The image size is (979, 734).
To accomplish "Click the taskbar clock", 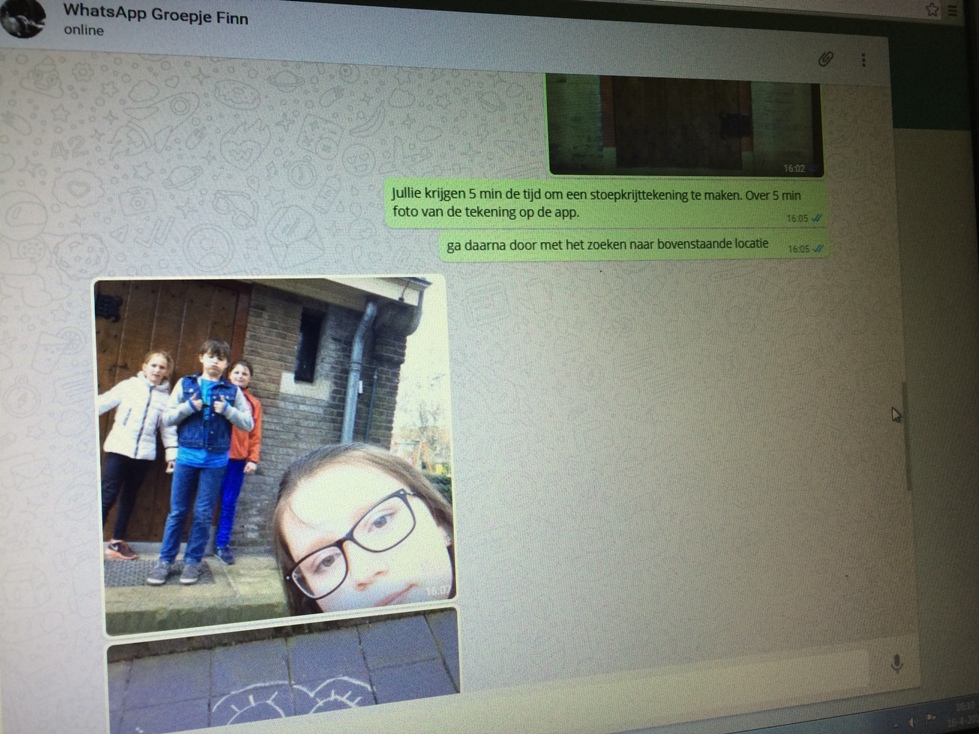I will click(965, 714).
